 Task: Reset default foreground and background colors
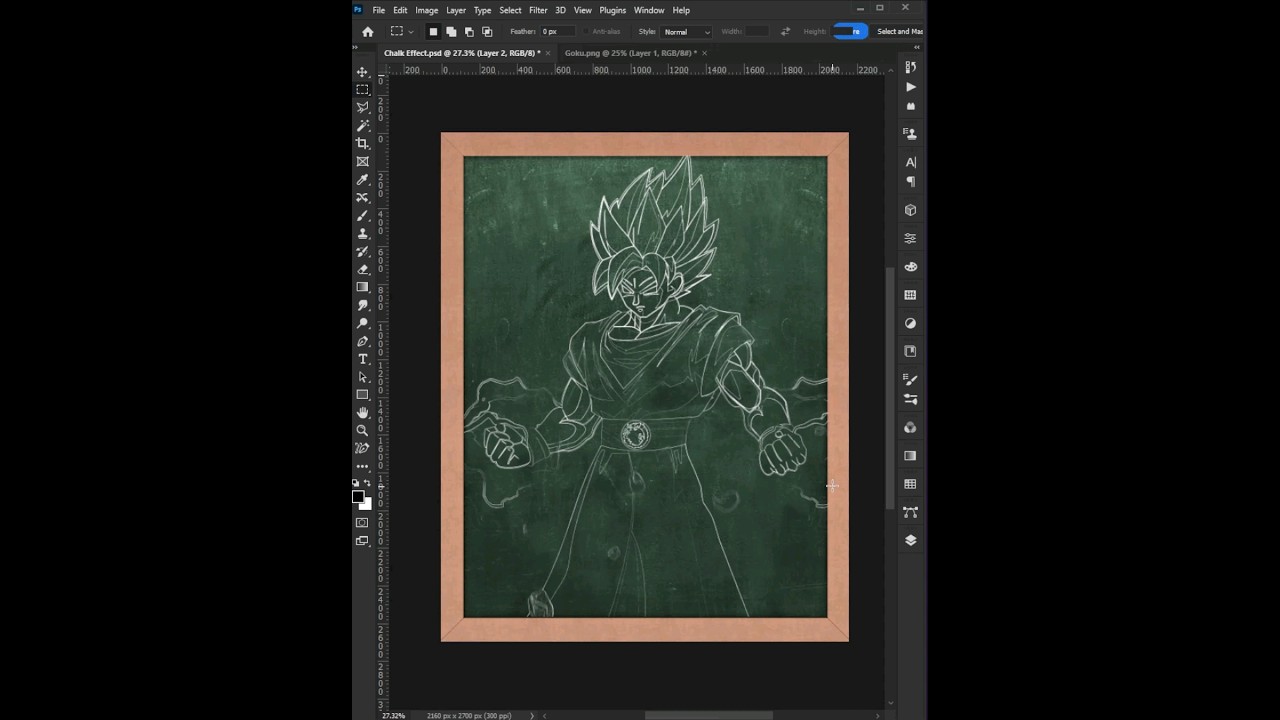click(x=356, y=484)
